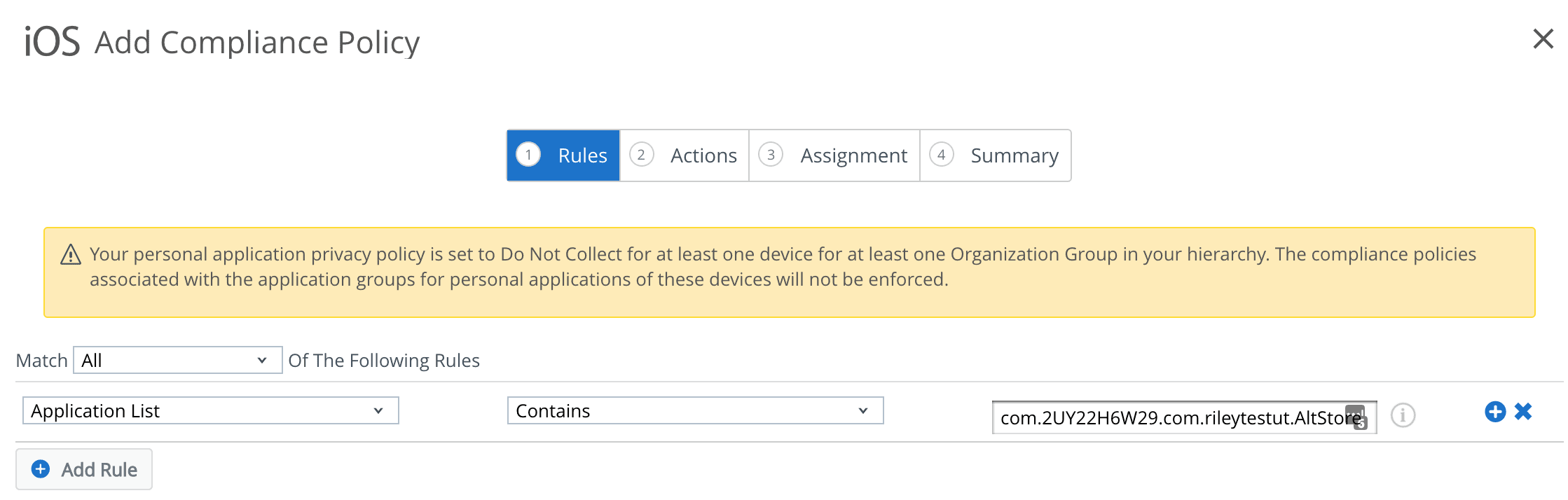1568x500 pixels.
Task: Click the privacy policy warning message text
Action: point(783,267)
